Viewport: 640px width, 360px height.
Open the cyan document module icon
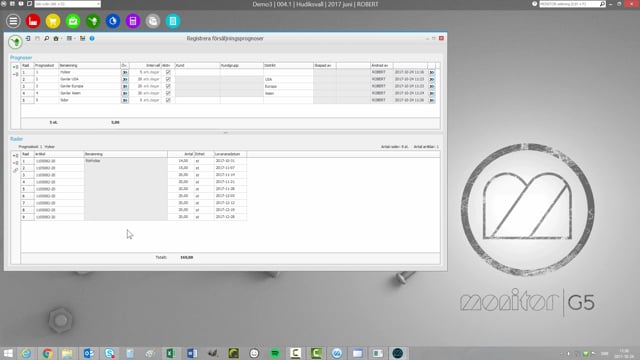click(173, 21)
